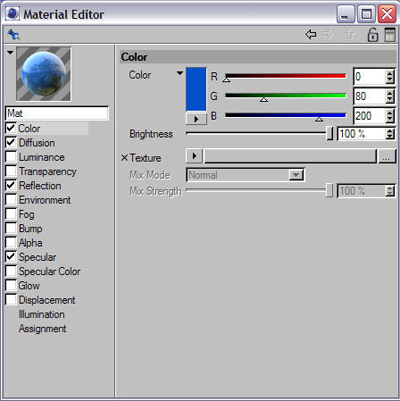Open the Assignment page
This screenshot has width=400, height=401.
tap(42, 329)
